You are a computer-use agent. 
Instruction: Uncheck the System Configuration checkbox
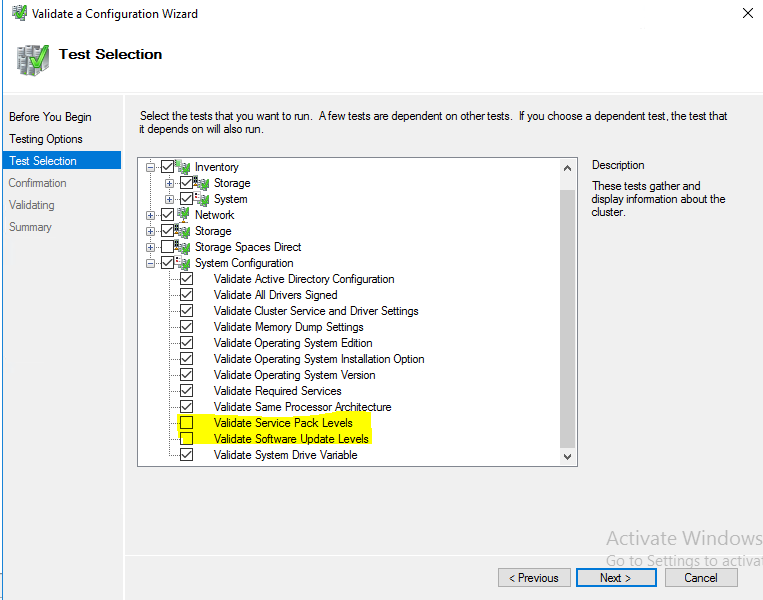click(x=167, y=263)
